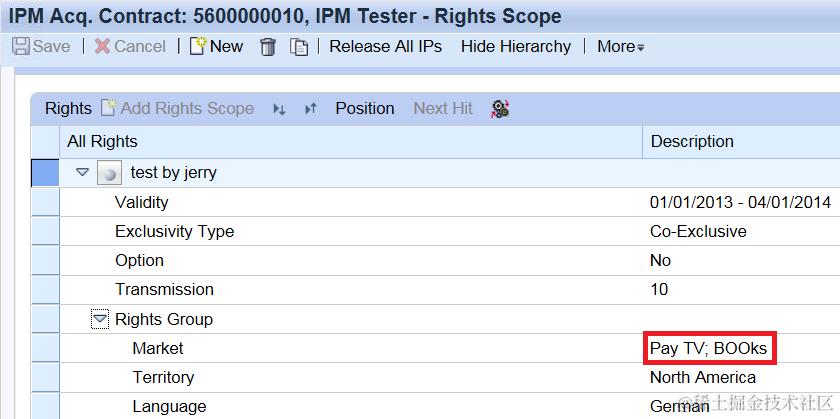The image size is (840, 419).
Task: Click the Next Hit button
Action: pos(443,109)
